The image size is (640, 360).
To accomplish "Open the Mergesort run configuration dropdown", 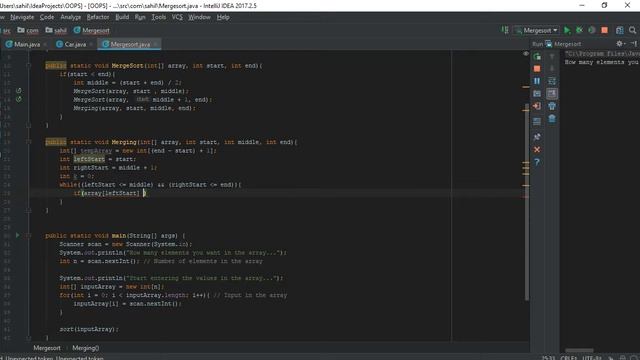I will 536,30.
